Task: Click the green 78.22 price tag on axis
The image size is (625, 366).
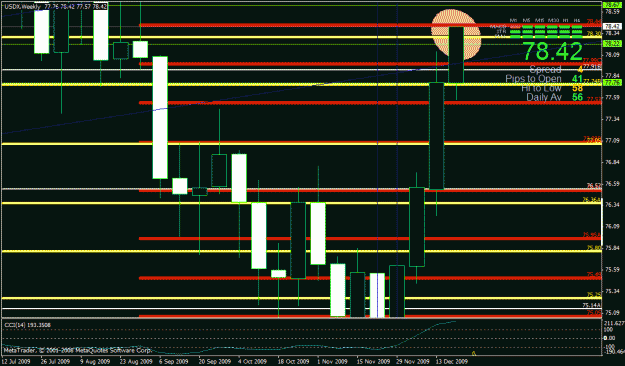Action: click(612, 43)
